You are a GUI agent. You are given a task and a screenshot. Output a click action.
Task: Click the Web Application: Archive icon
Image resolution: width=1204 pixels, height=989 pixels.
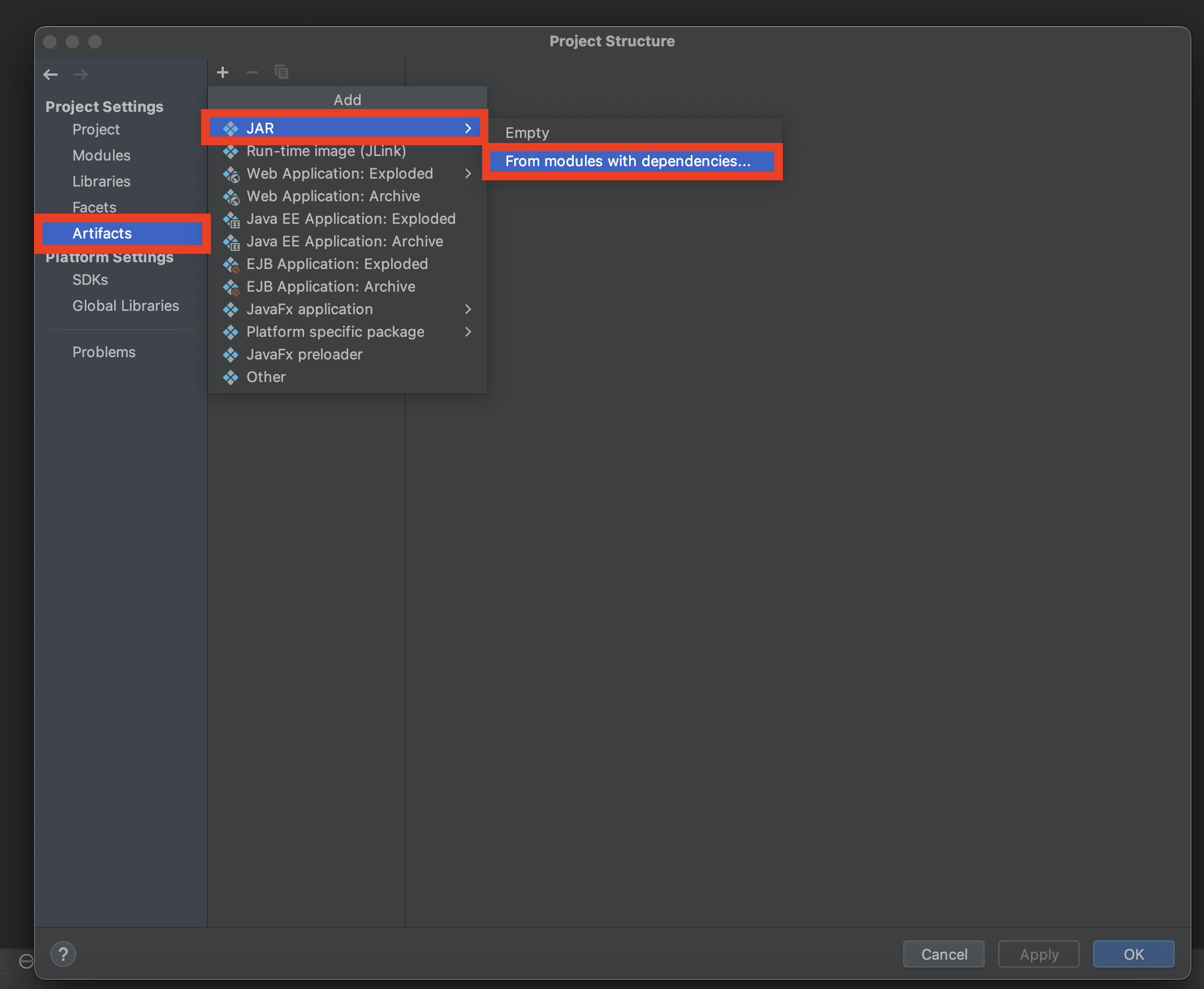point(231,197)
